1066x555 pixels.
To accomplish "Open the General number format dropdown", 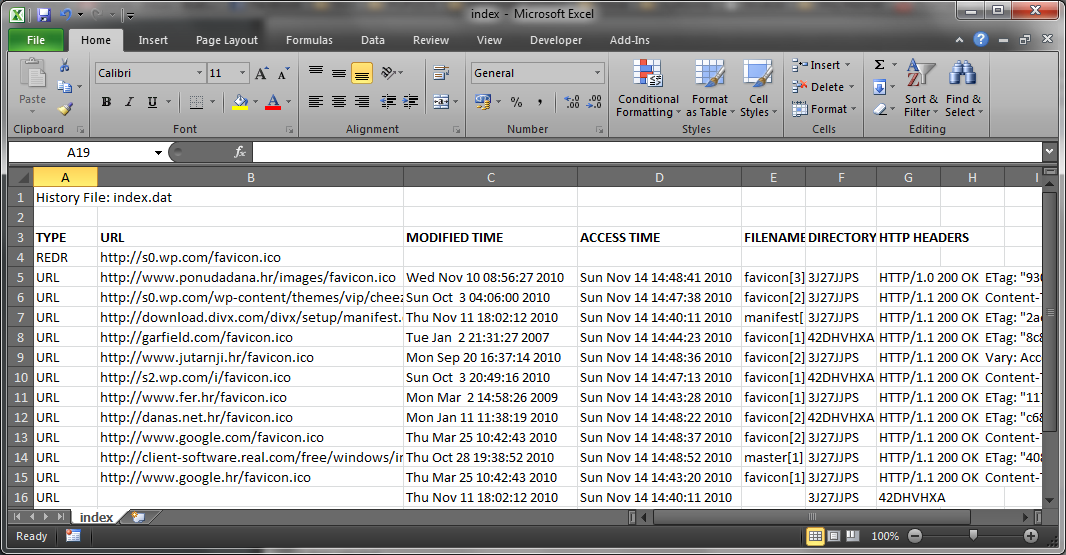I will tap(598, 74).
